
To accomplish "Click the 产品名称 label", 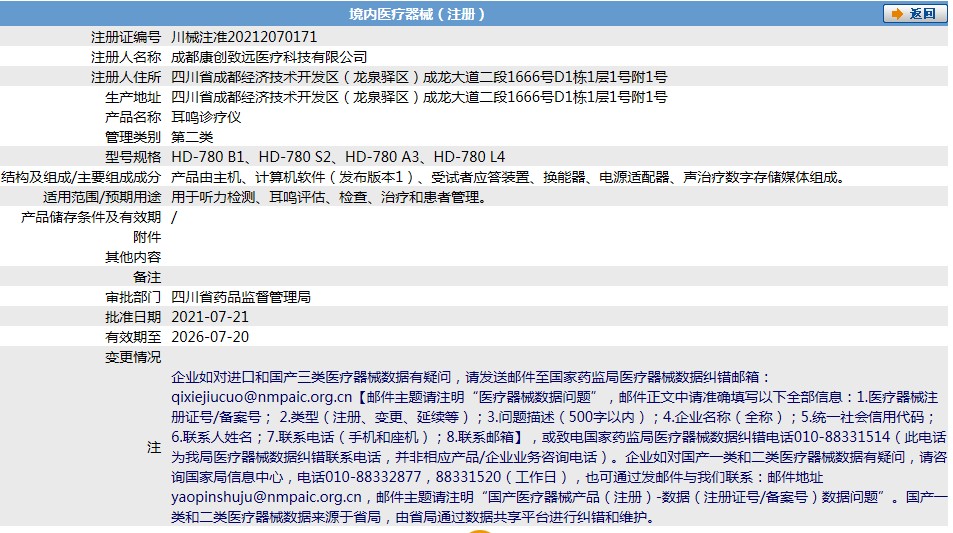I will point(133,117).
